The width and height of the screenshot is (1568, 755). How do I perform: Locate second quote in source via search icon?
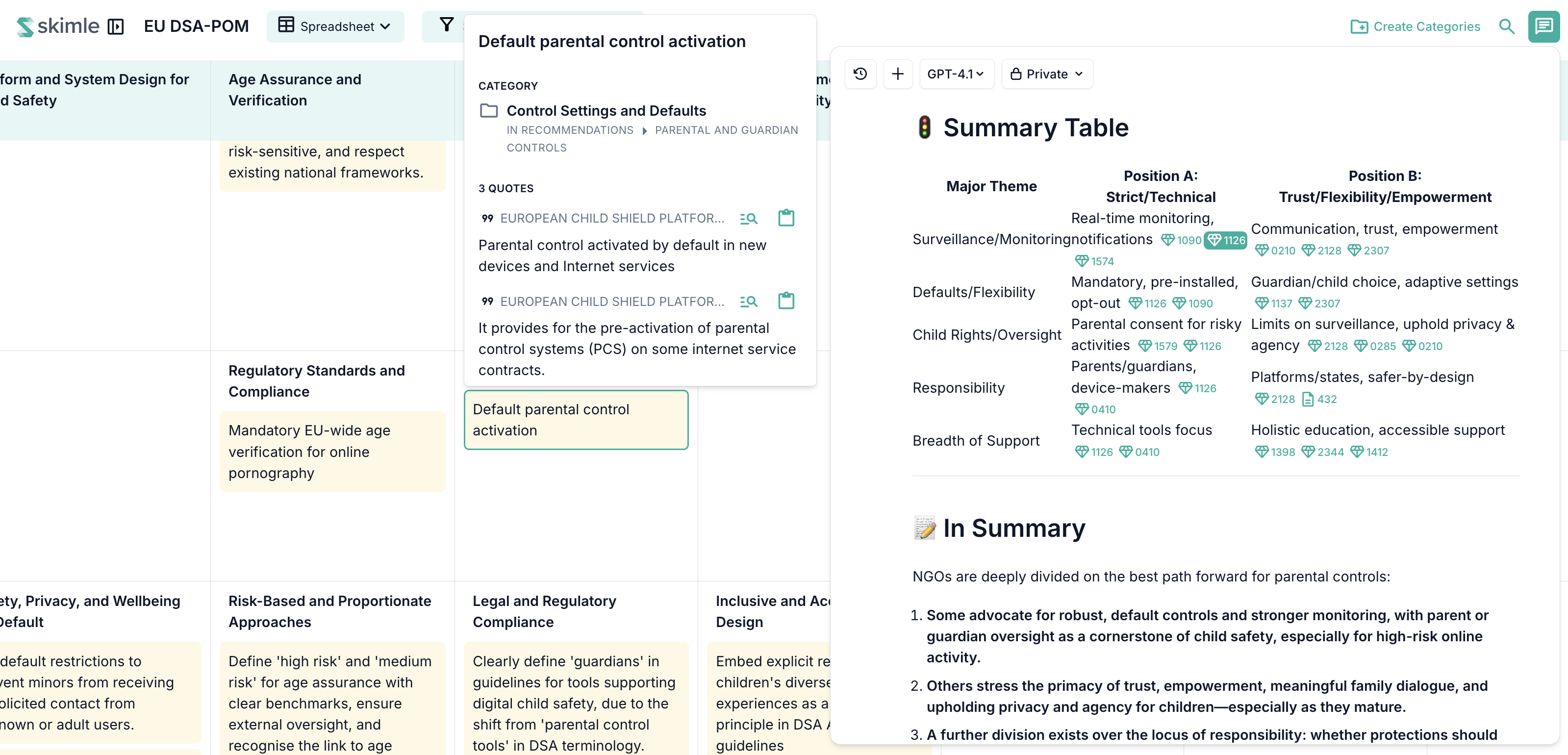tap(748, 302)
